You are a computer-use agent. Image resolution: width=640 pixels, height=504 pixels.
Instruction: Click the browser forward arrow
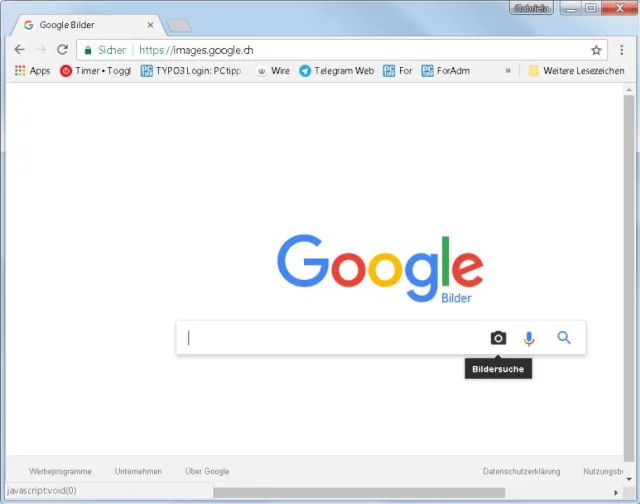41,50
